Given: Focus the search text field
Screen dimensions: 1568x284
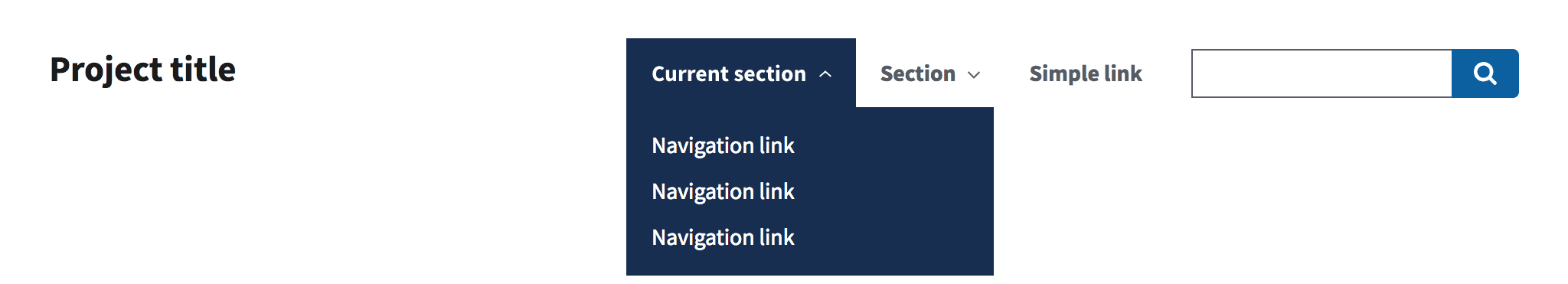Looking at the screenshot, I should pyautogui.click(x=1321, y=73).
